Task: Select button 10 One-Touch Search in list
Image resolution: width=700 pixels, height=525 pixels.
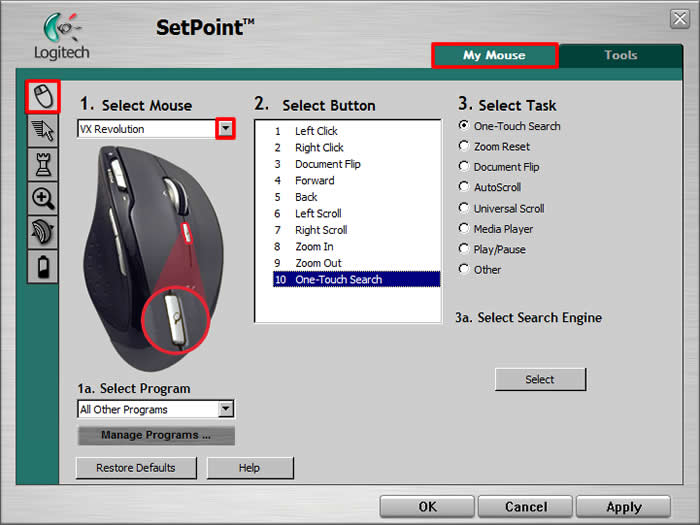Action: pyautogui.click(x=356, y=279)
